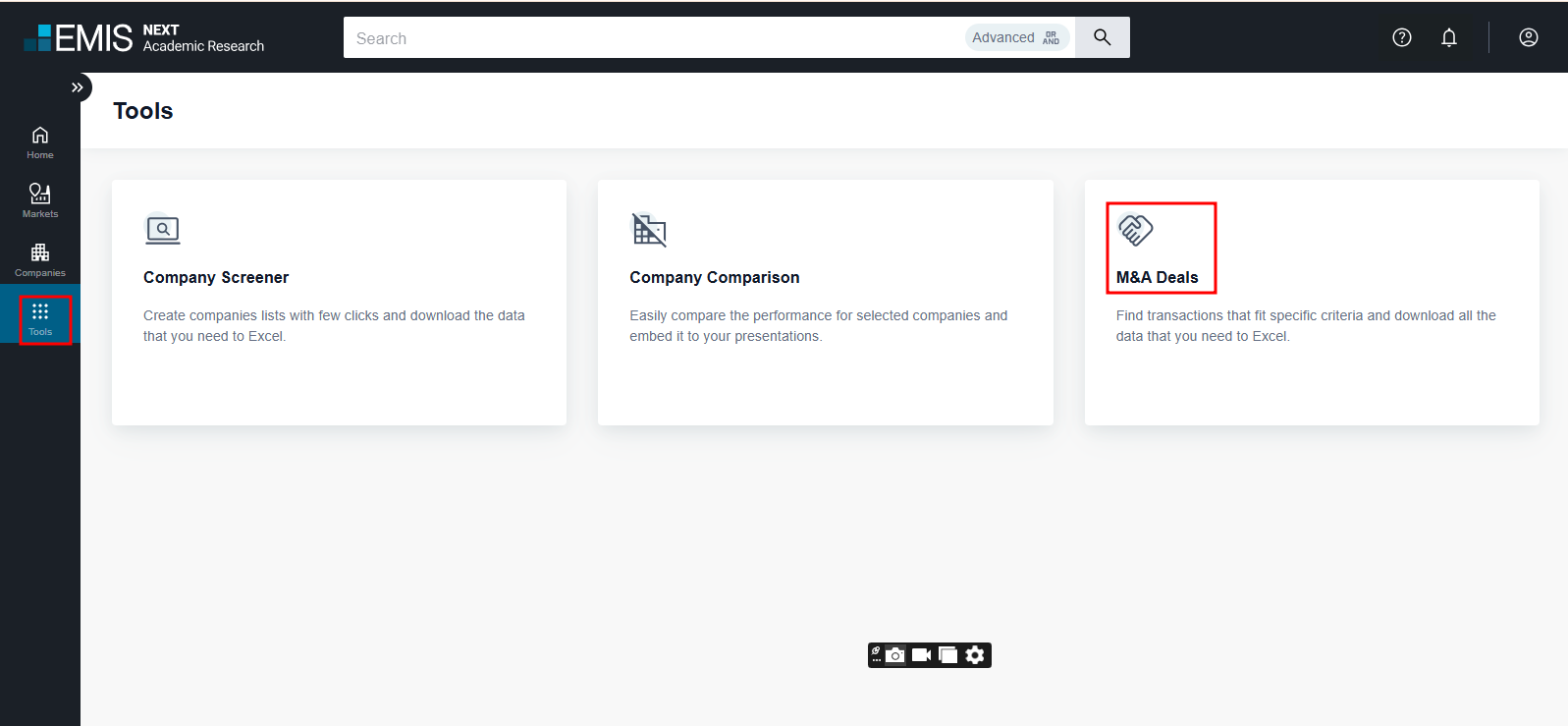Go to Markets in the sidebar
Image resolution: width=1568 pixels, height=726 pixels.
pos(40,200)
